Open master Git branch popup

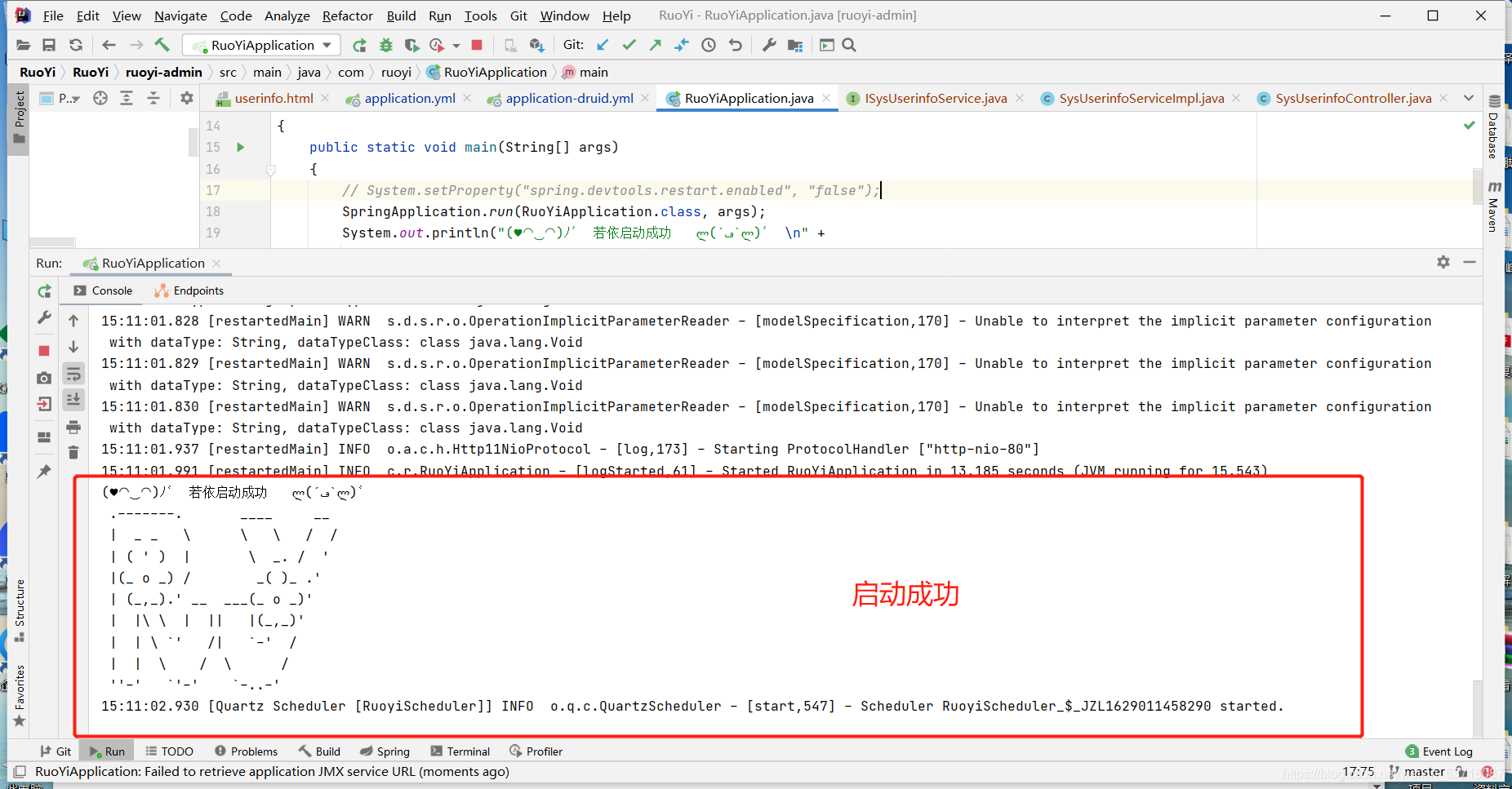click(x=1416, y=772)
